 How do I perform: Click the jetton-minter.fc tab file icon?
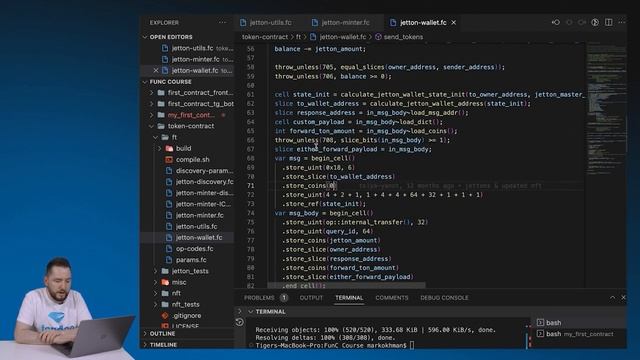click(315, 22)
